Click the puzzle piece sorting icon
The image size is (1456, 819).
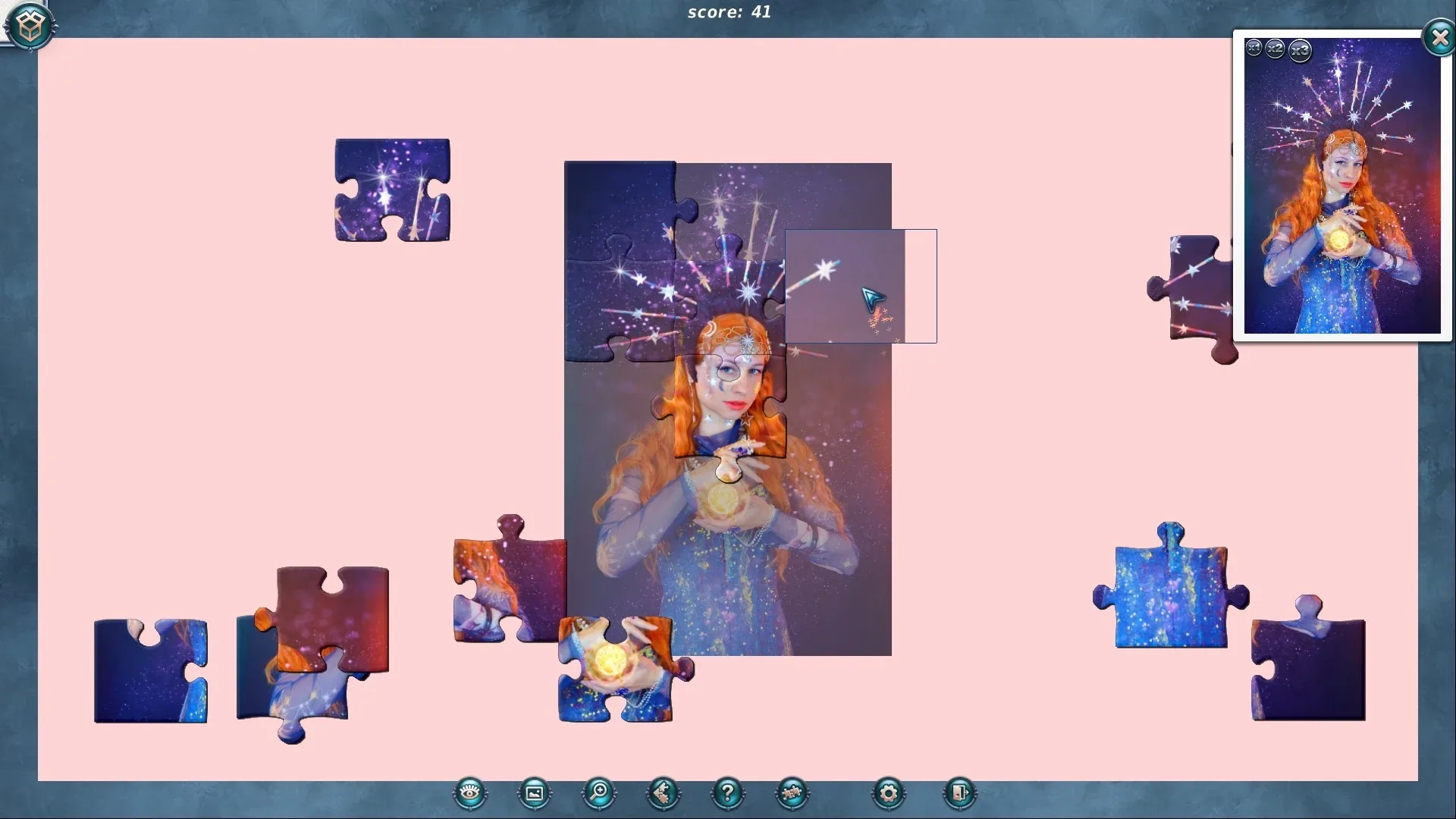(x=662, y=792)
